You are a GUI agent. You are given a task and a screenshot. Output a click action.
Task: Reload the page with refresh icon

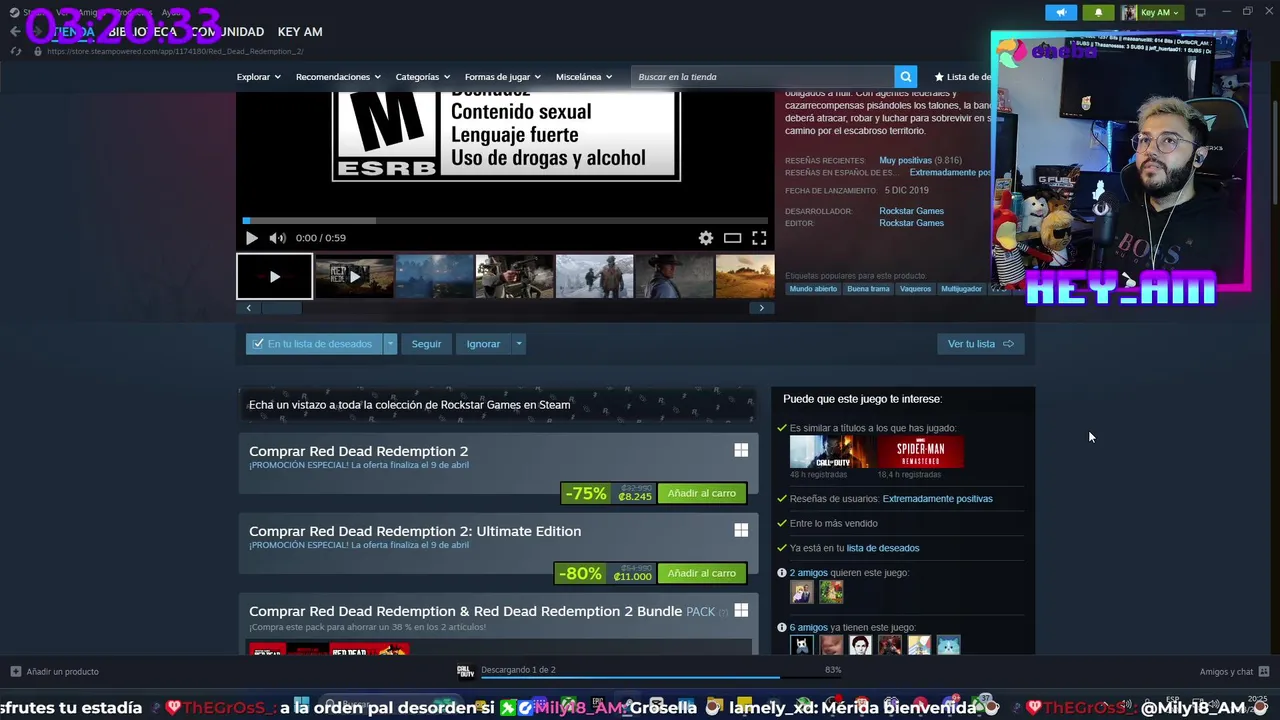tap(15, 51)
